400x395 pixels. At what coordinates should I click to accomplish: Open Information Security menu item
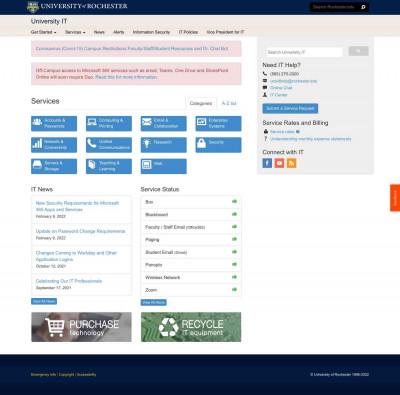[x=151, y=32]
